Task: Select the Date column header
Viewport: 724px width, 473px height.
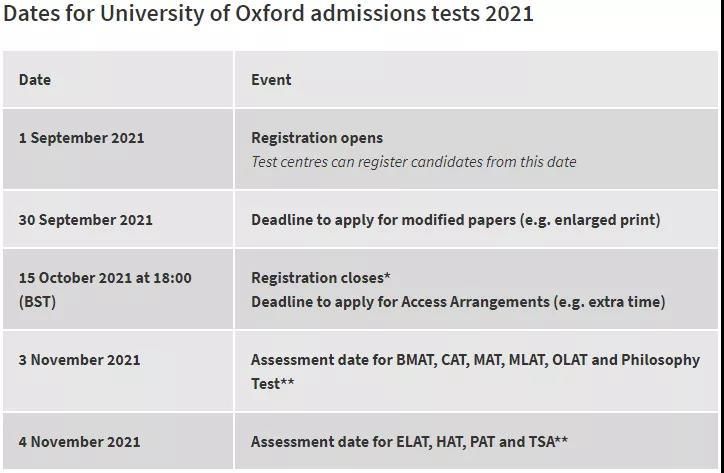Action: (35, 79)
